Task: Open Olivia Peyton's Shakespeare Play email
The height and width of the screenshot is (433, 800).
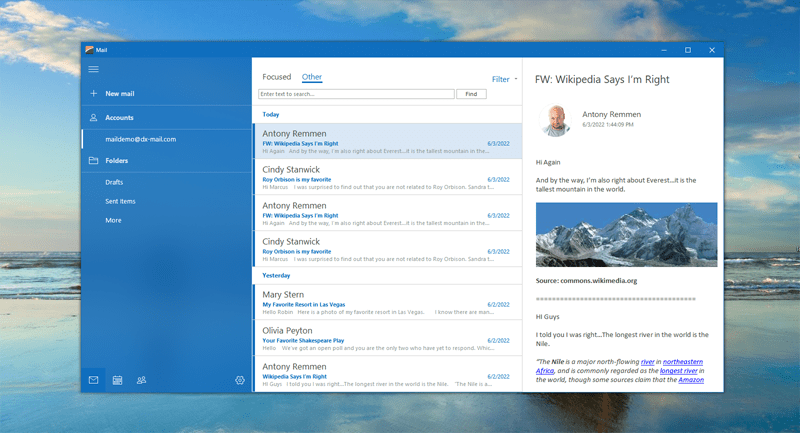Action: point(387,338)
